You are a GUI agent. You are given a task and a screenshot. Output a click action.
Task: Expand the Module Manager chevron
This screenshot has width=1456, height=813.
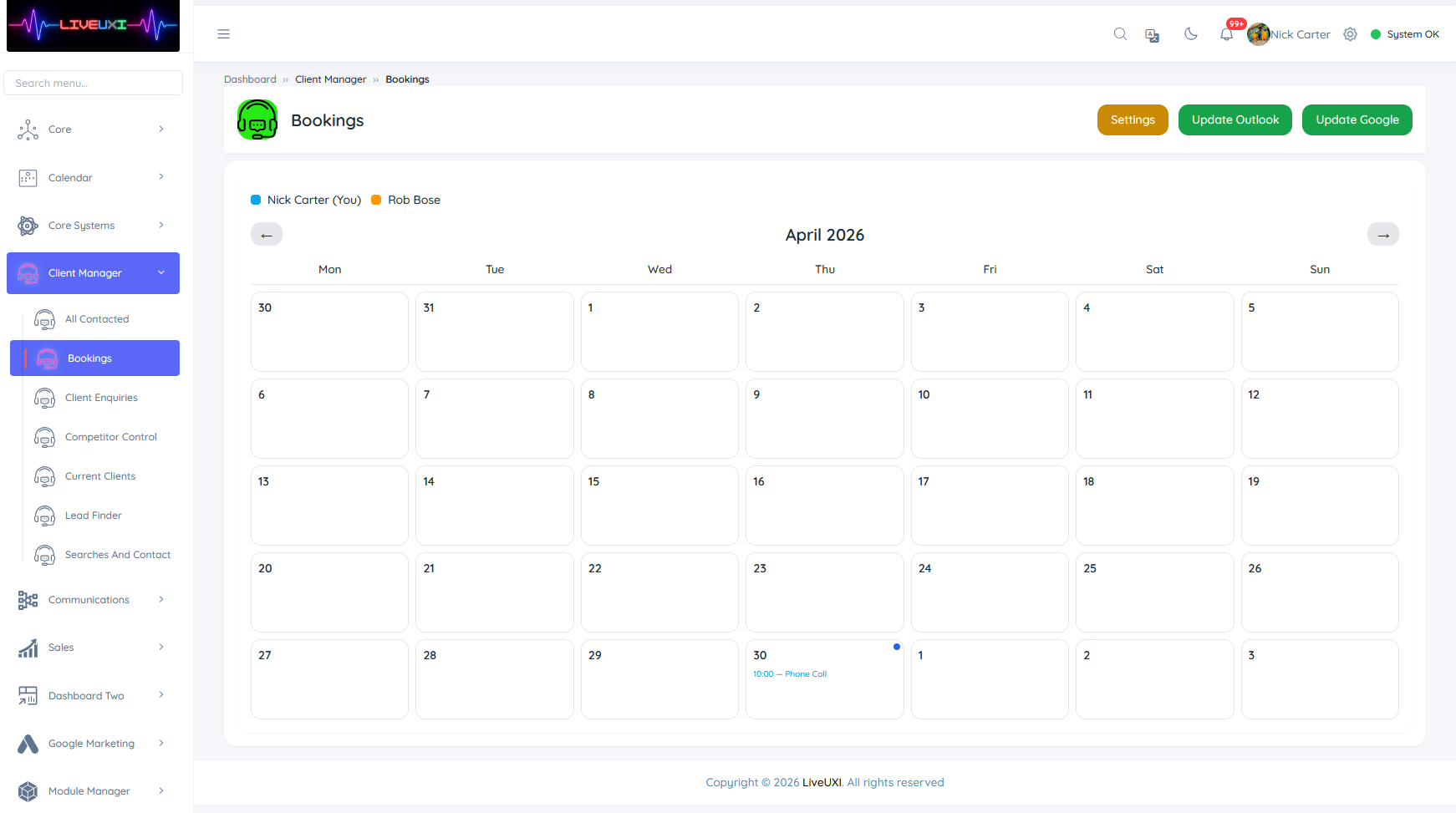[x=161, y=790]
